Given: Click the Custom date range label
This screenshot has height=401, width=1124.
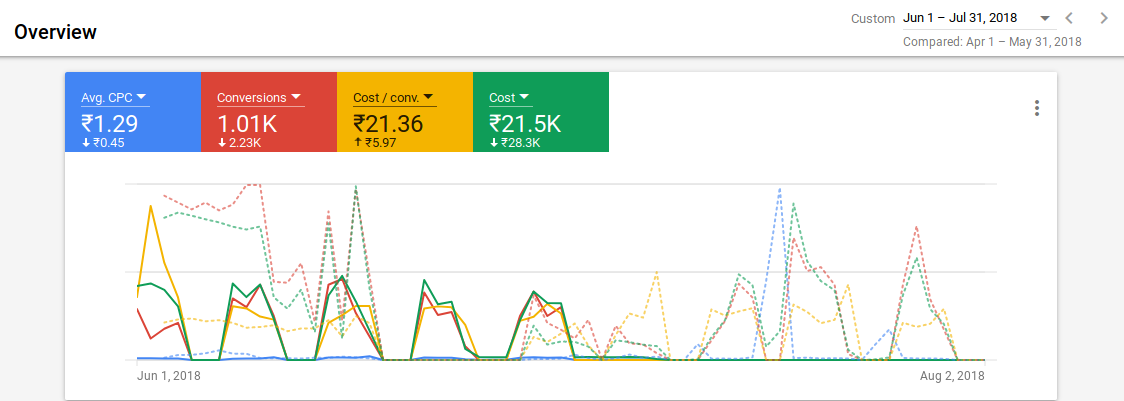Looking at the screenshot, I should [873, 19].
